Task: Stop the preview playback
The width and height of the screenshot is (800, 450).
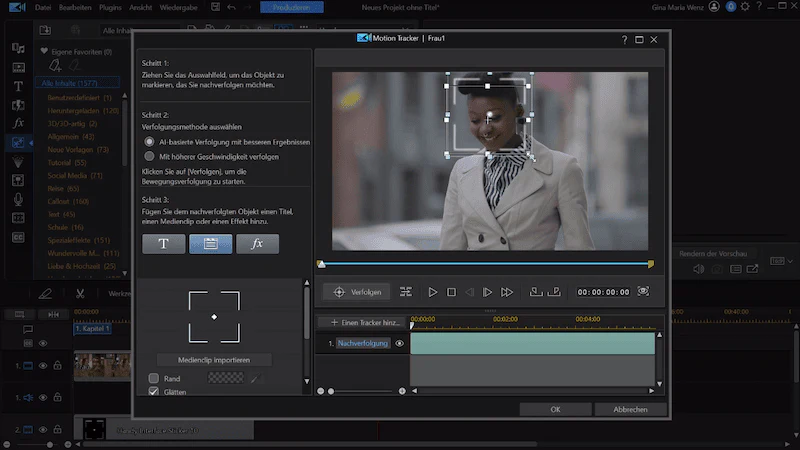Action: click(452, 292)
